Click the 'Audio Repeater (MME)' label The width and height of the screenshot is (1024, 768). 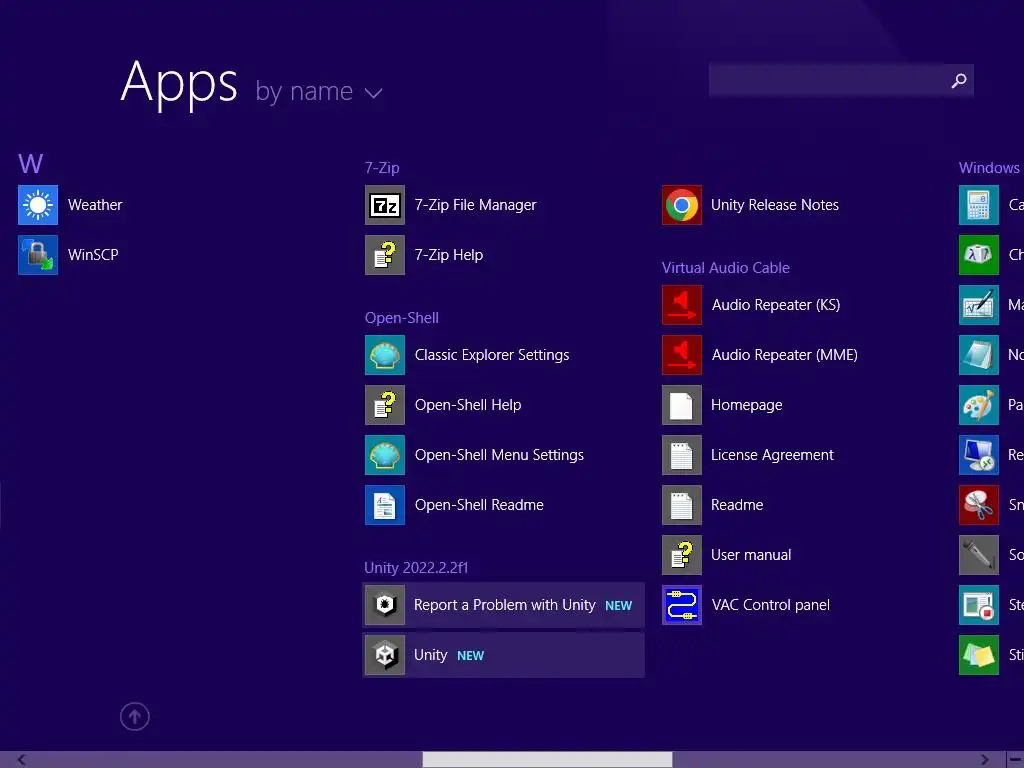(x=784, y=355)
